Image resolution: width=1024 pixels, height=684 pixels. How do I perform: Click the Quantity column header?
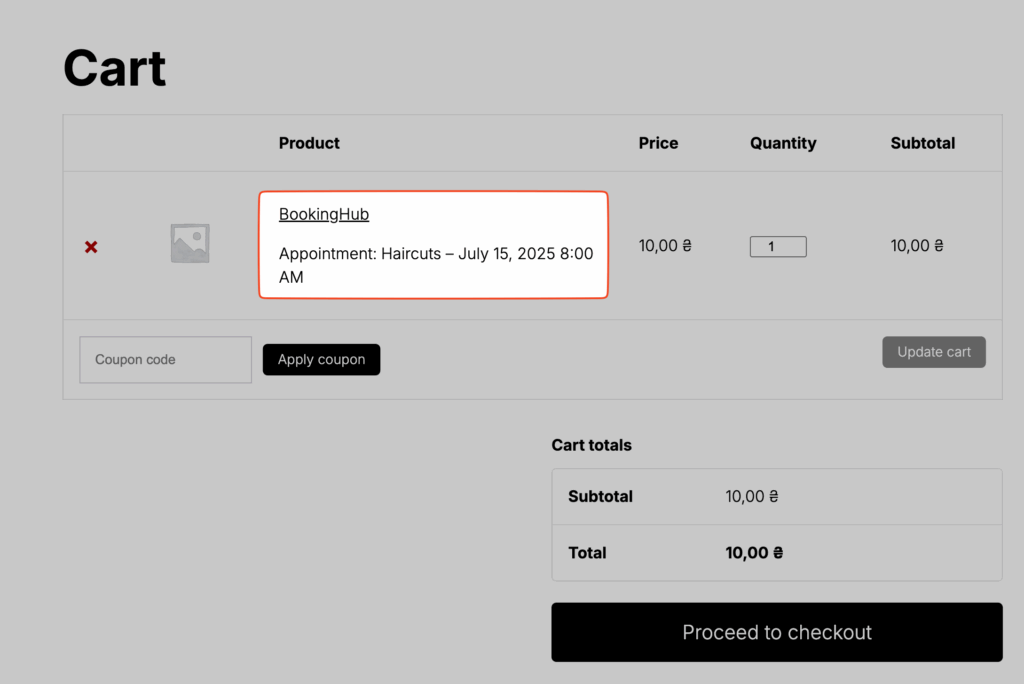point(783,143)
